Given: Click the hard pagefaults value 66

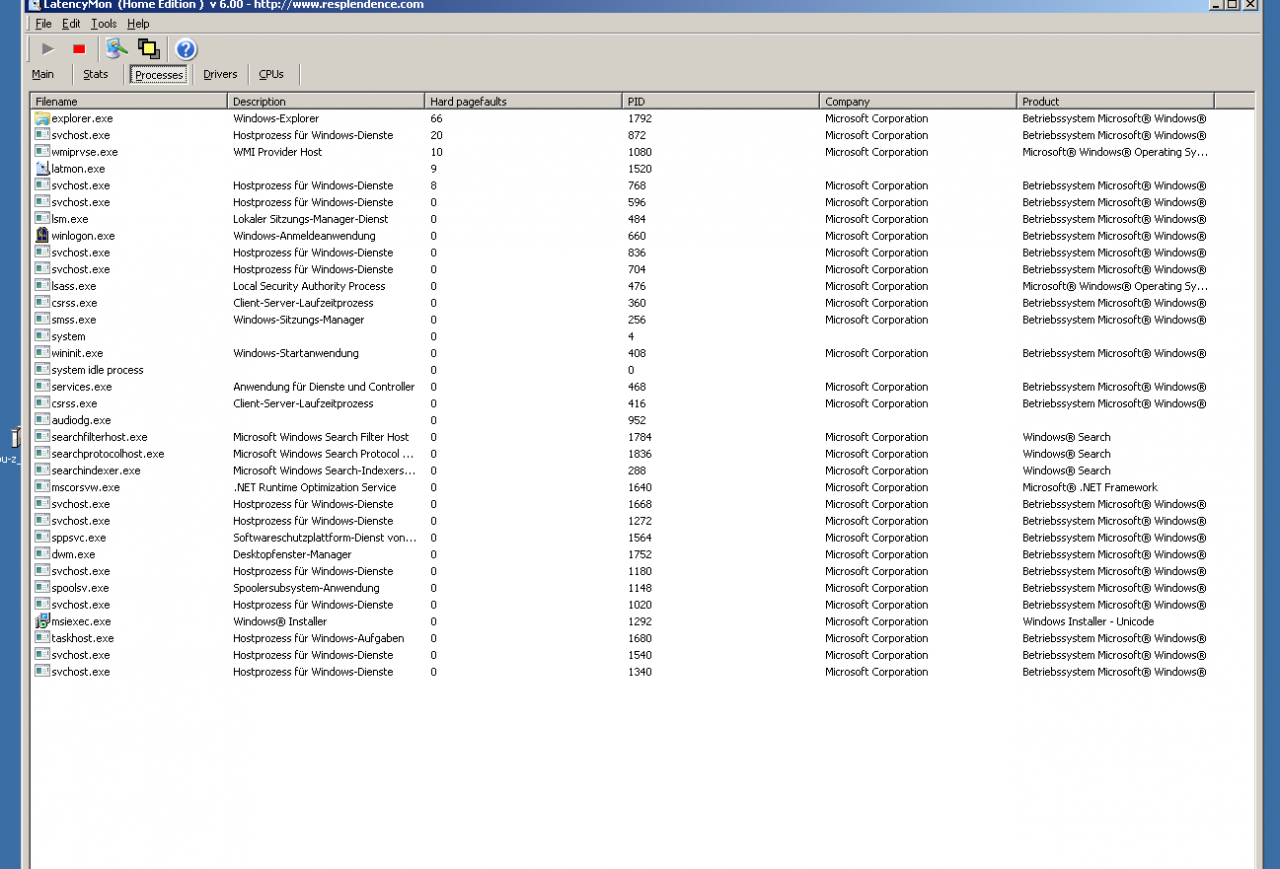Looking at the screenshot, I should pyautogui.click(x=436, y=118).
